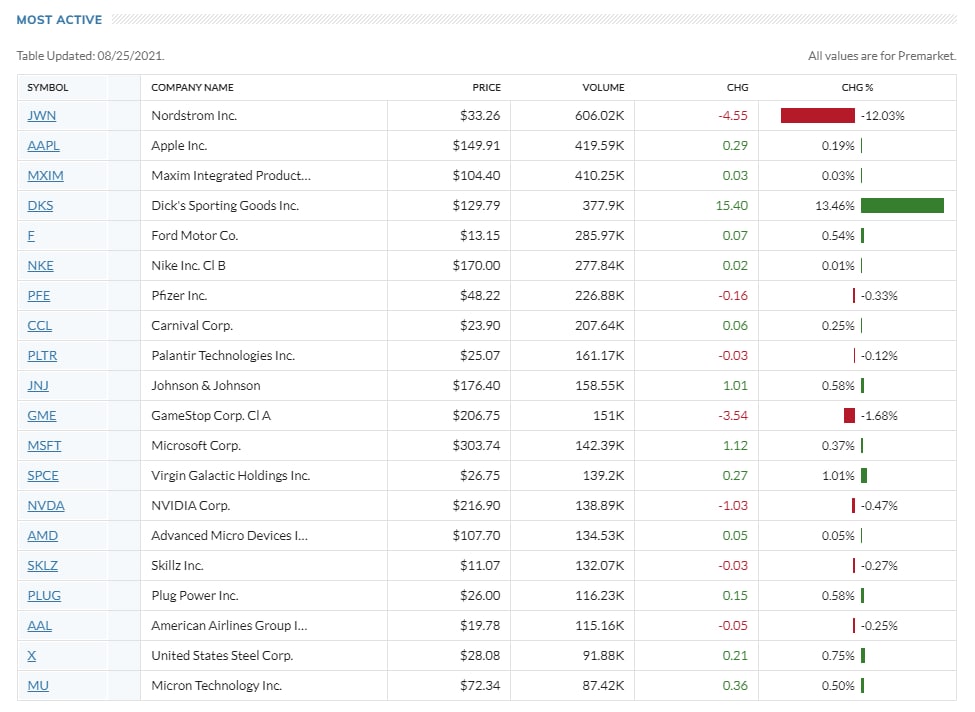Click the COMPANY NAME column header
975x712 pixels.
[192, 88]
